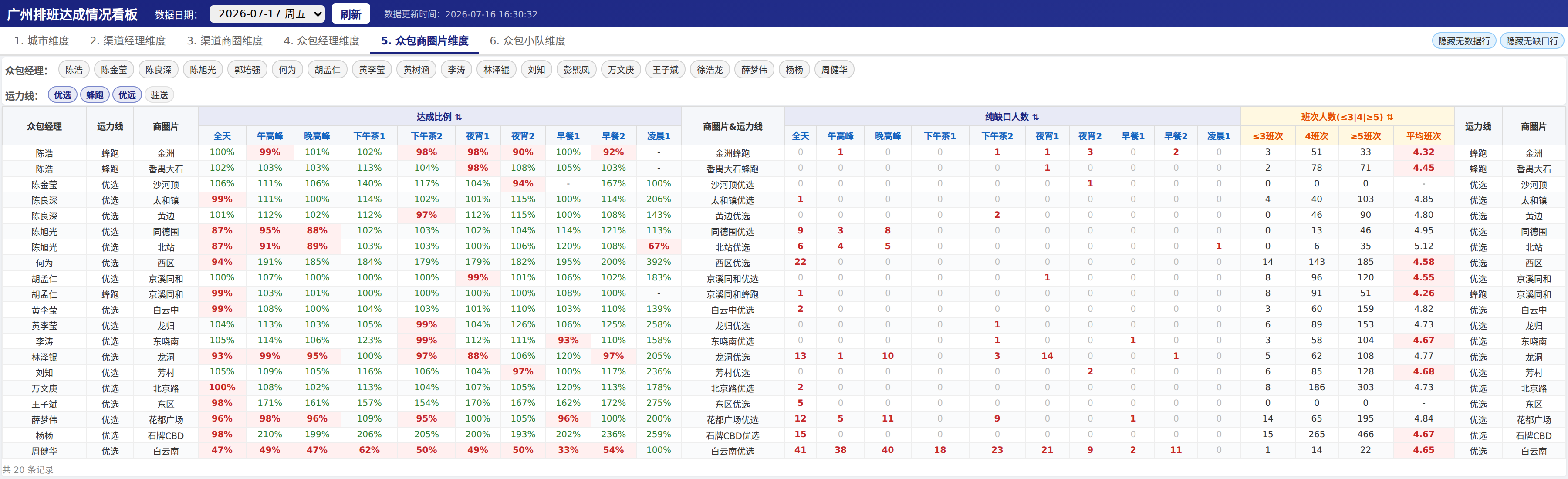Select 花都广场优选 cell

pos(733,420)
